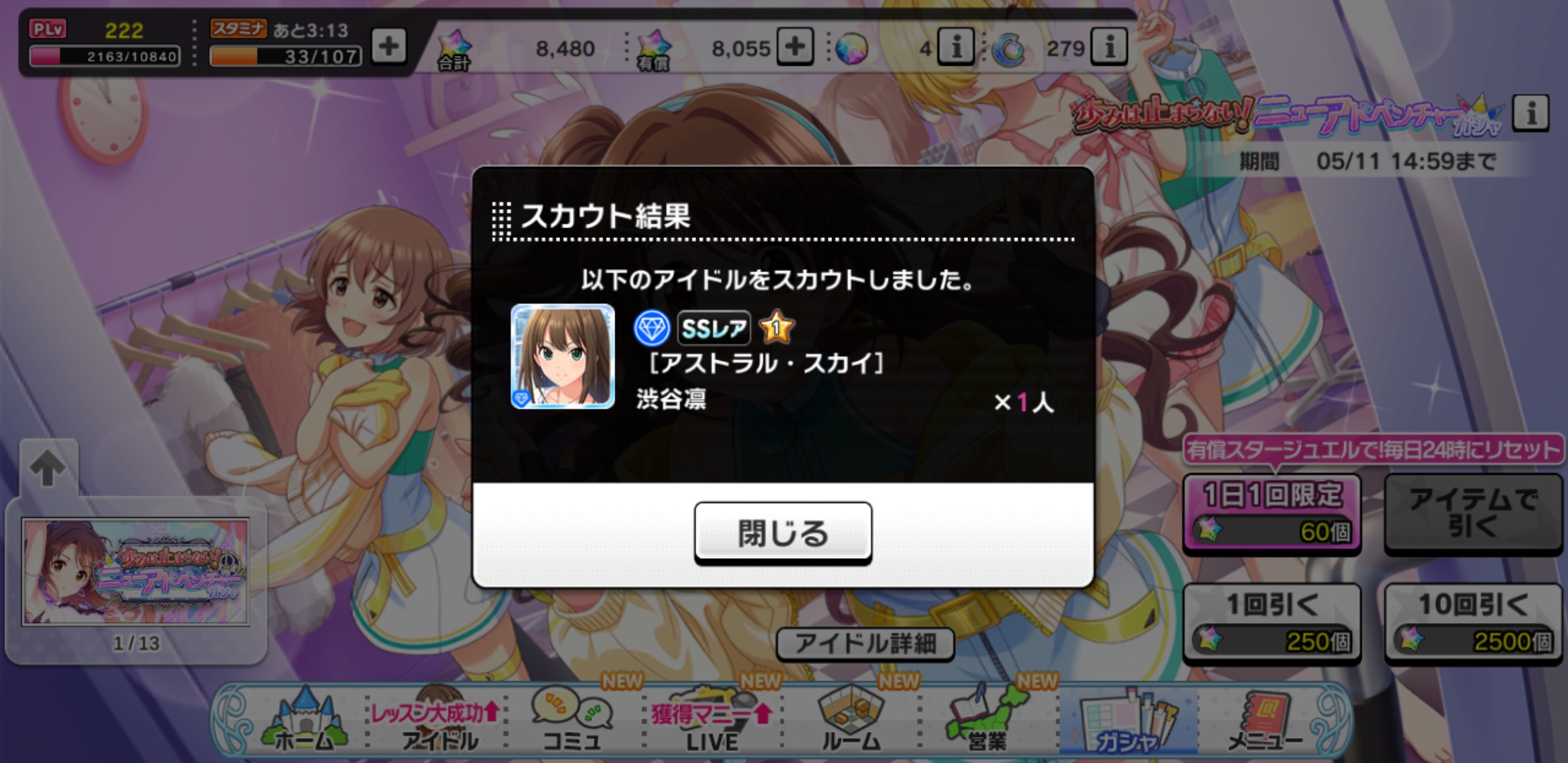Click 渋谷凛 card portrait in result

point(562,357)
